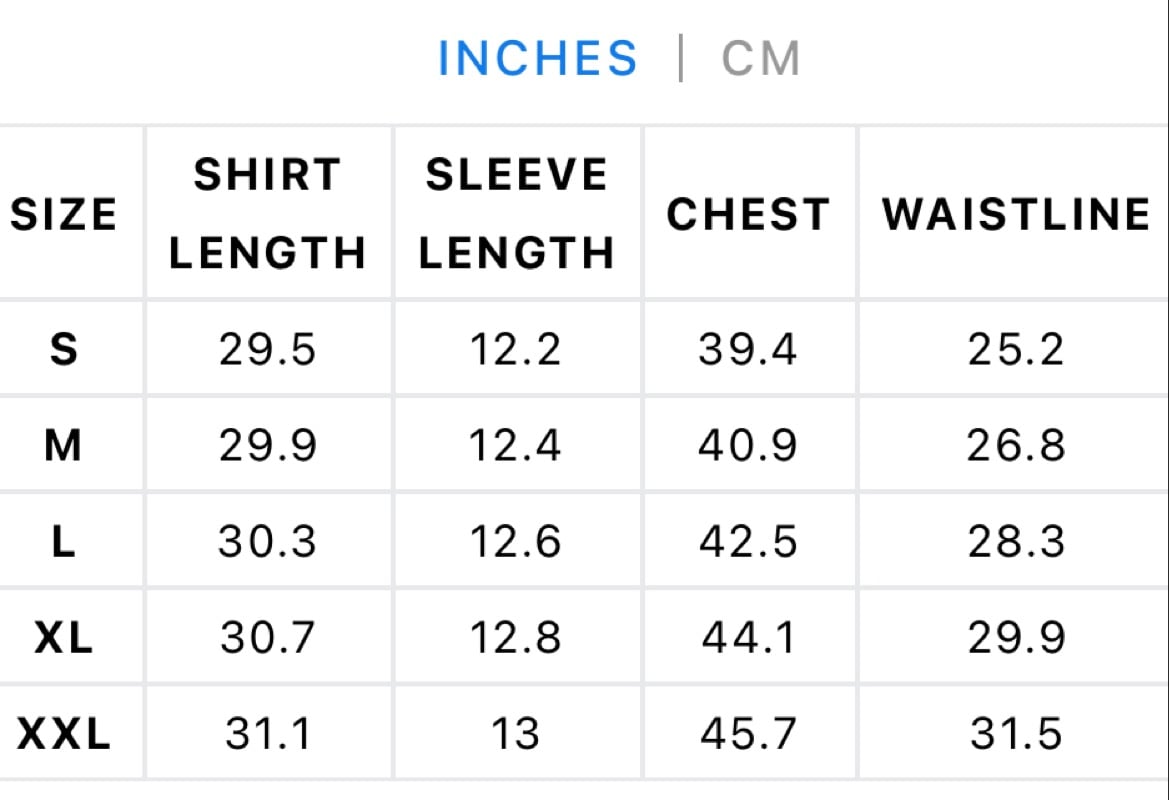Click the 30.3 shirt length for L

tap(268, 541)
